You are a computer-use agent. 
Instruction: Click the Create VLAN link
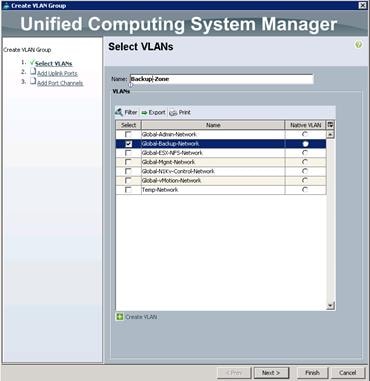tap(141, 317)
